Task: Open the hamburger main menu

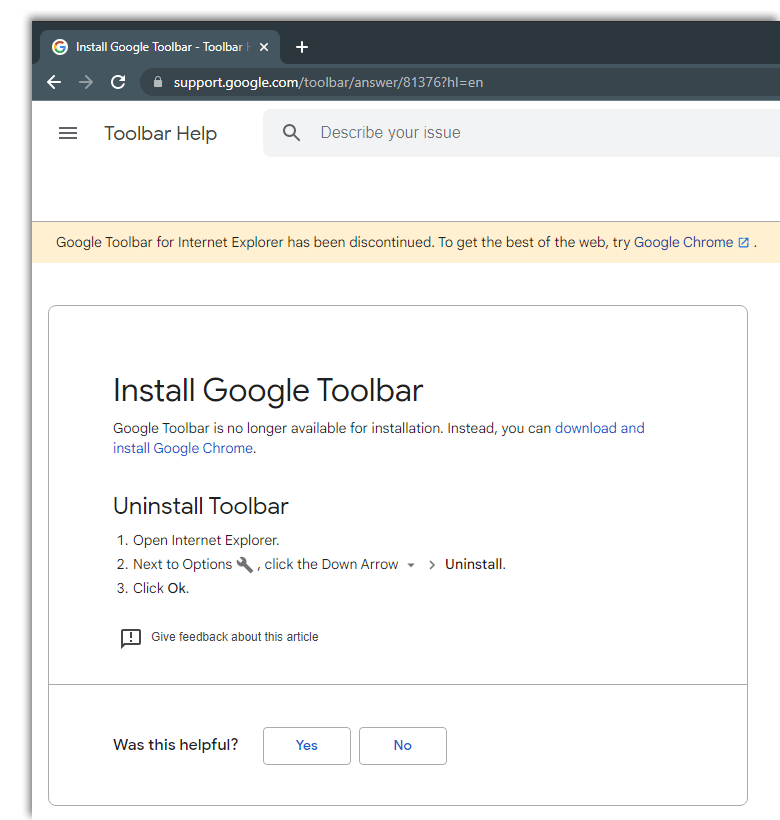Action: (68, 133)
